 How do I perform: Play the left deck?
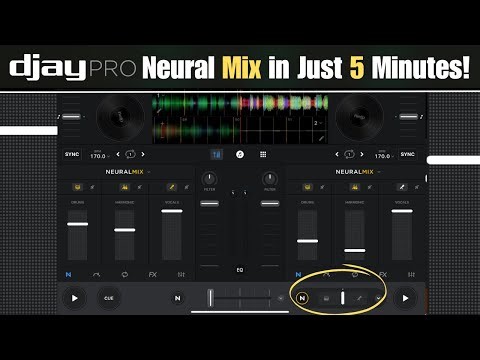click(75, 298)
